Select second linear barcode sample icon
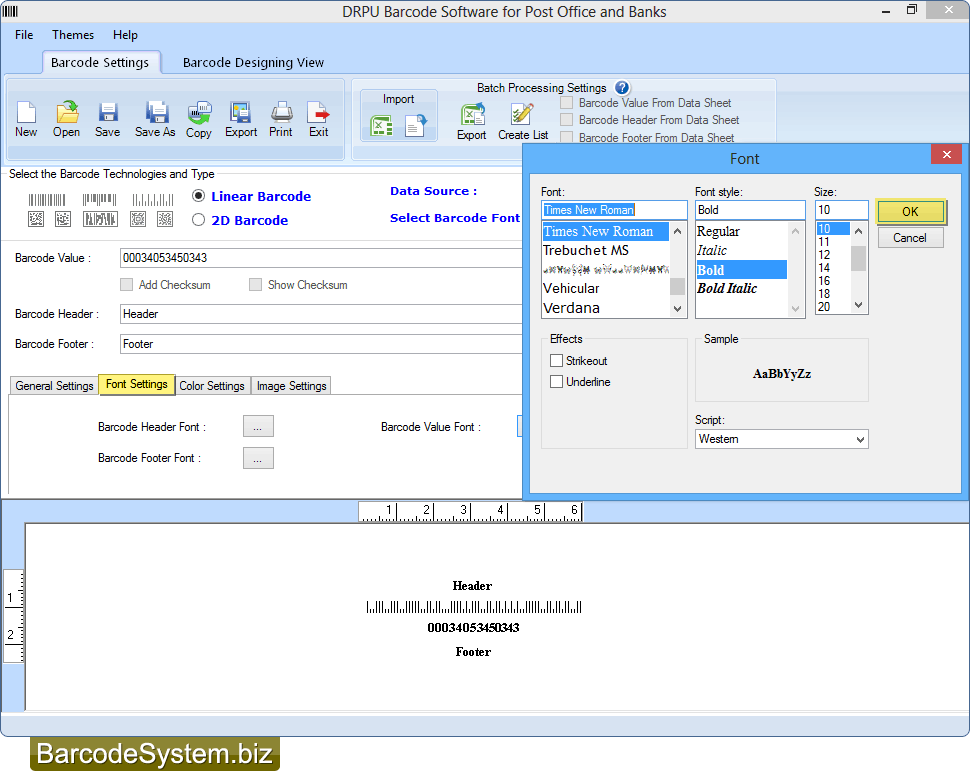Viewport: 970px width, 771px height. [100, 199]
